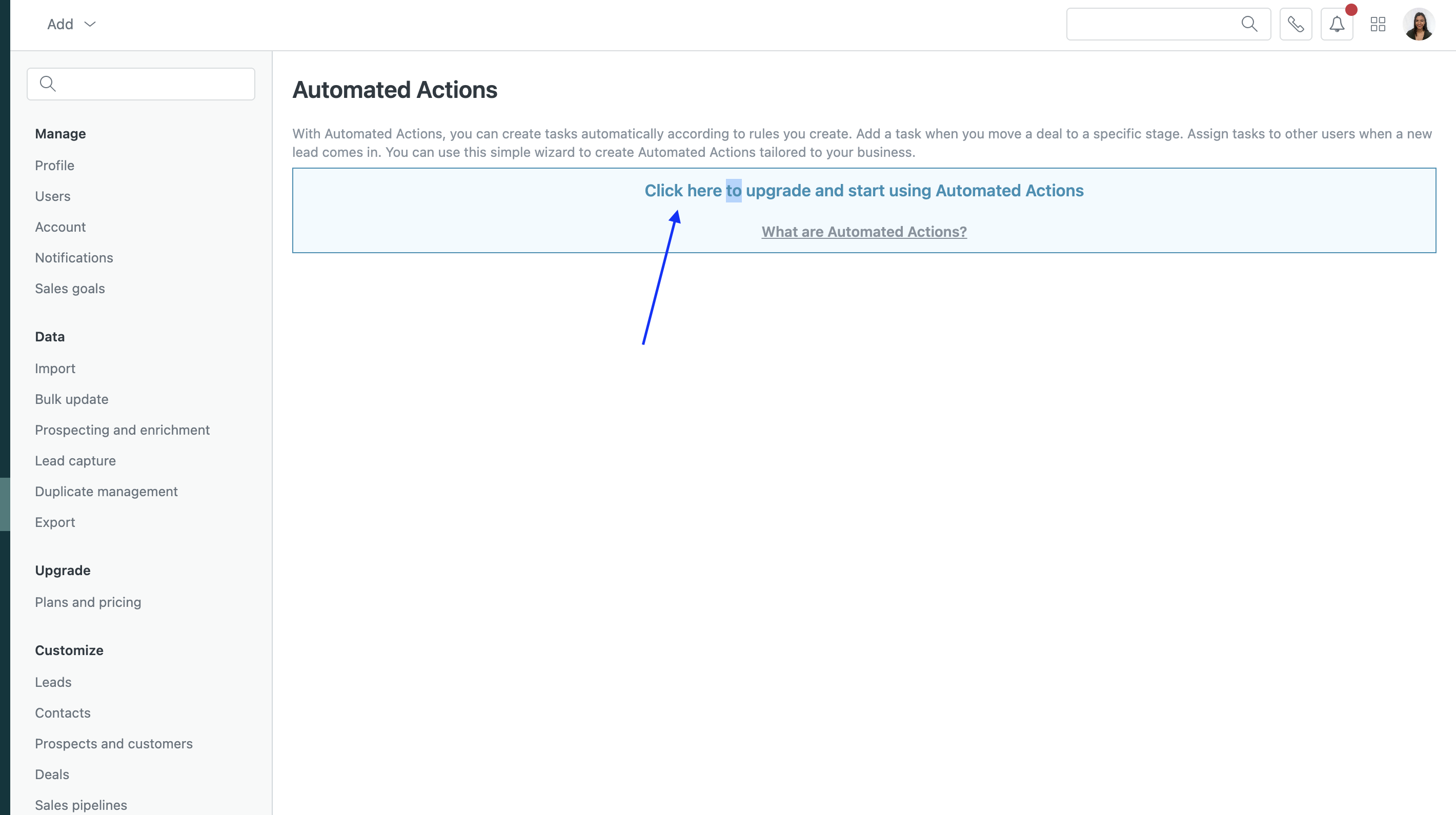Click the phone call icon
This screenshot has height=815, width=1456.
click(x=1296, y=24)
